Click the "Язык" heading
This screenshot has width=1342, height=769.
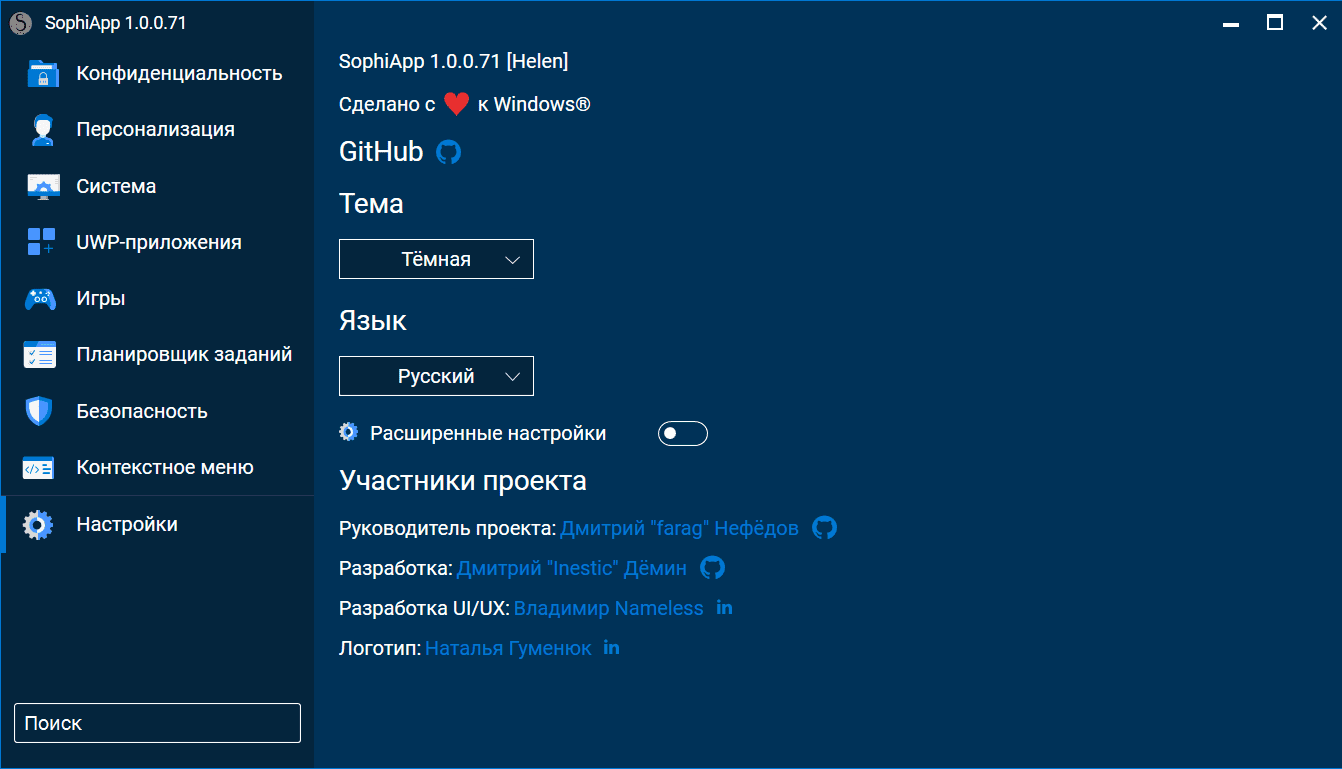pyautogui.click(x=373, y=321)
